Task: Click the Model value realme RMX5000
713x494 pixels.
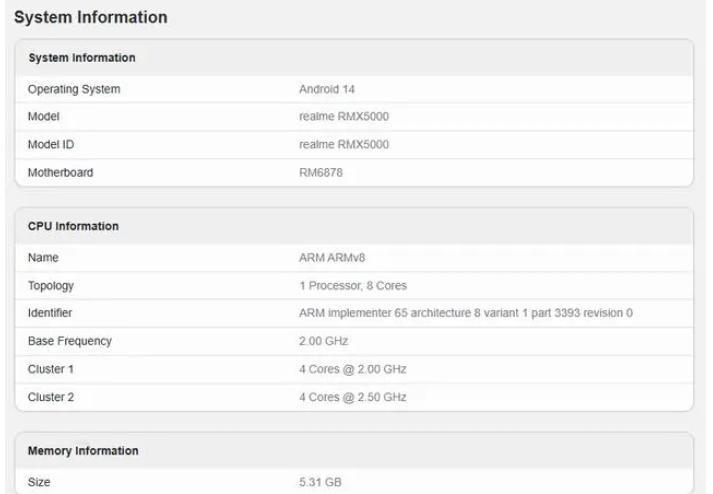Action: [344, 116]
